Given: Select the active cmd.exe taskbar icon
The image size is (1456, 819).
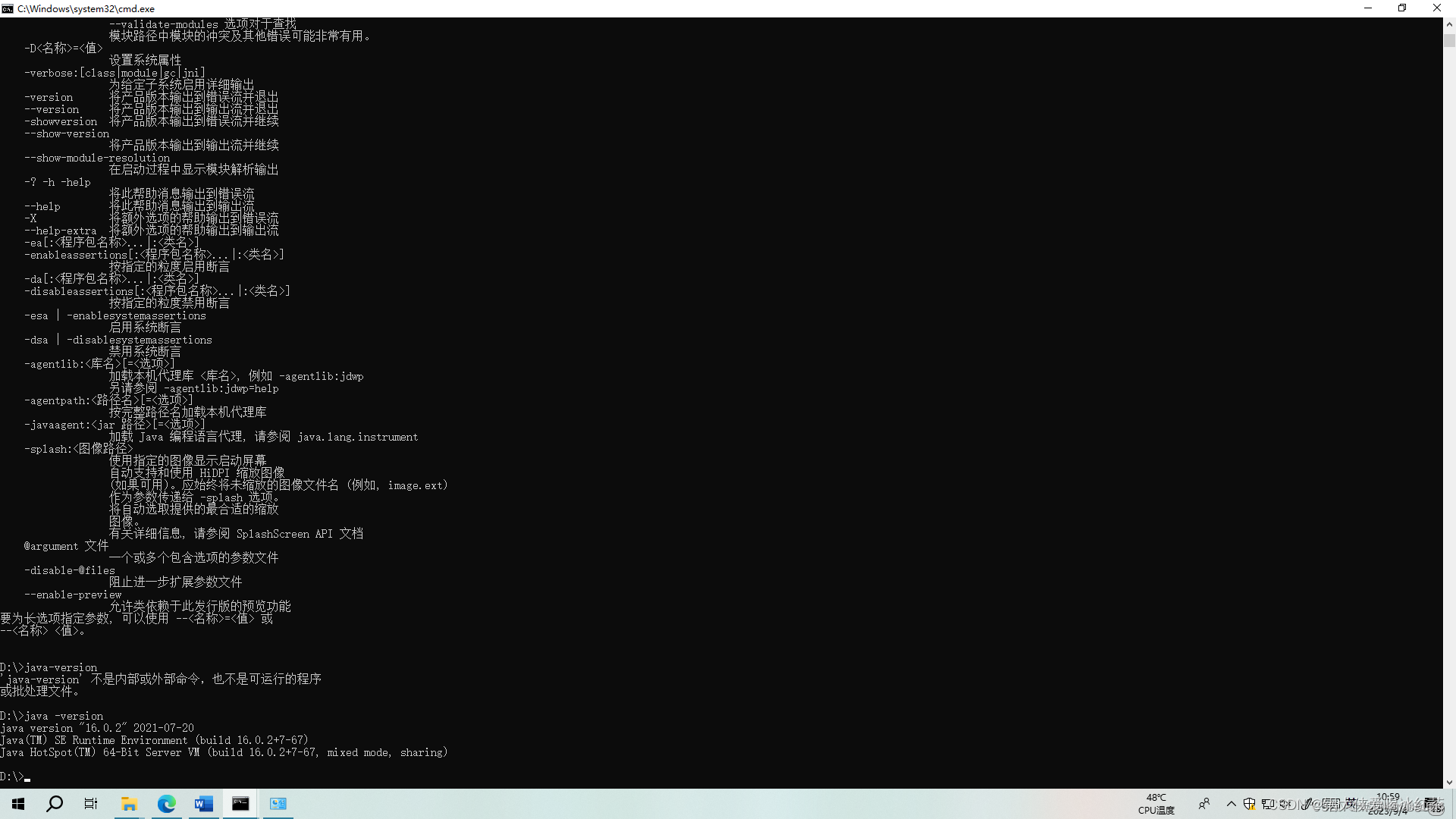Looking at the screenshot, I should coord(240,804).
